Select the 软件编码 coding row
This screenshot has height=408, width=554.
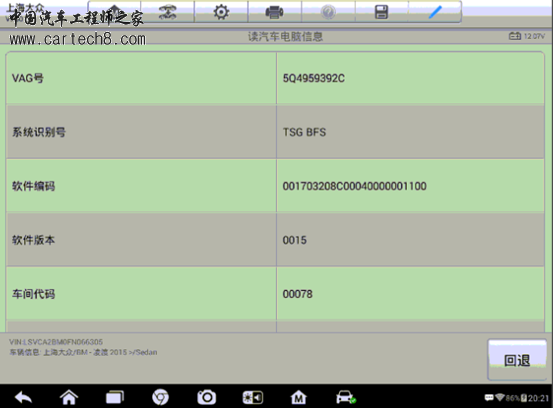(x=275, y=186)
